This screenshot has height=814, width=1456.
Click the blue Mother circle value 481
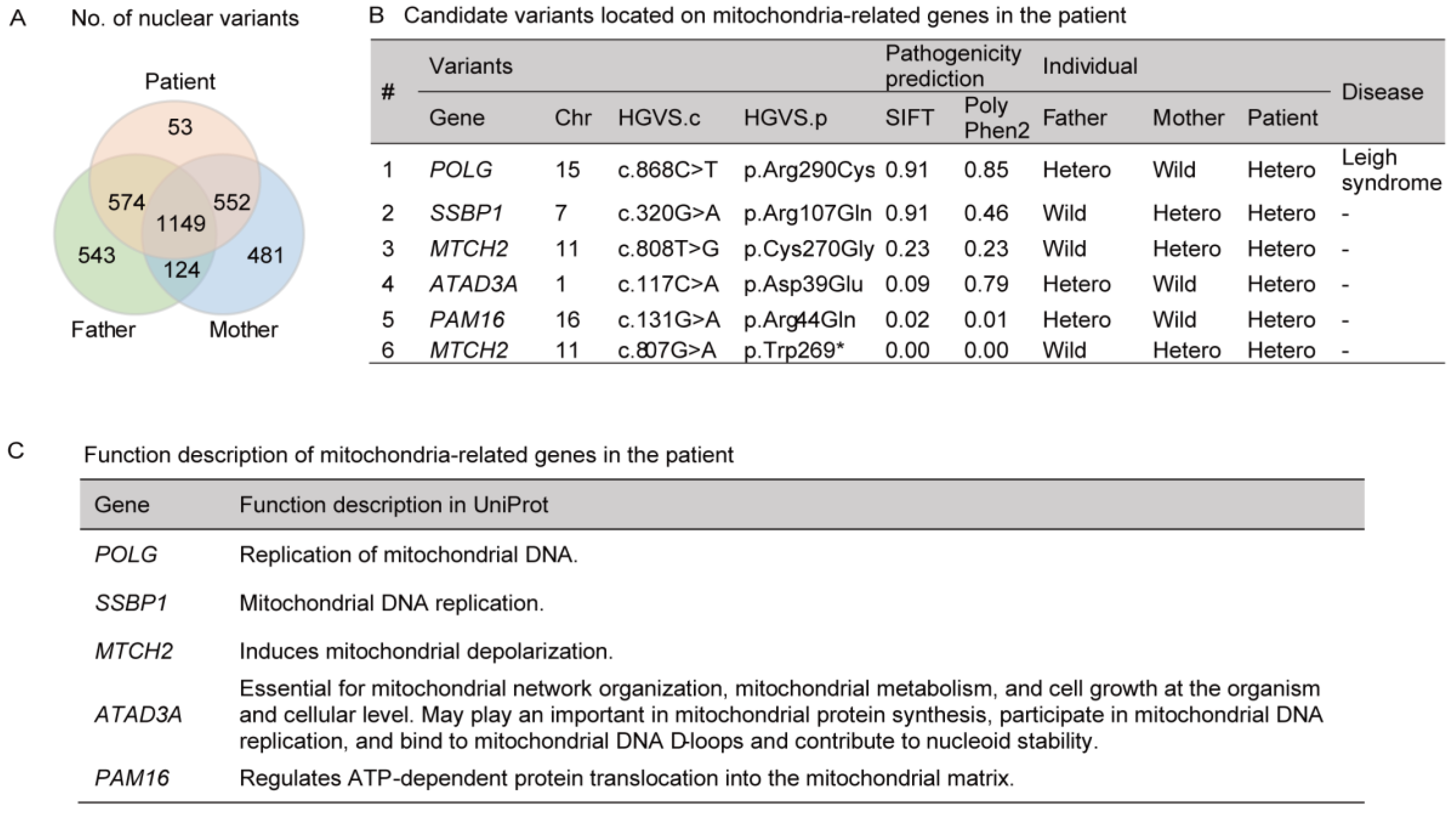pos(265,255)
